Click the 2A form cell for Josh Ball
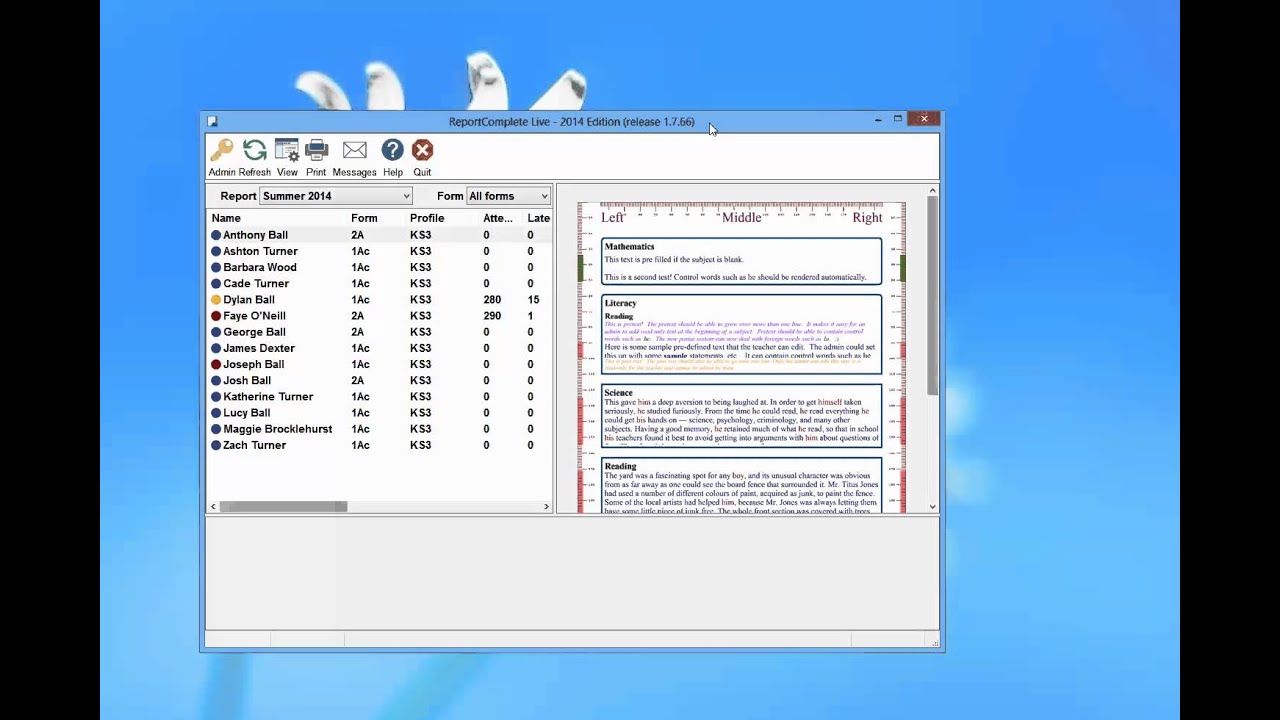 [x=358, y=381]
